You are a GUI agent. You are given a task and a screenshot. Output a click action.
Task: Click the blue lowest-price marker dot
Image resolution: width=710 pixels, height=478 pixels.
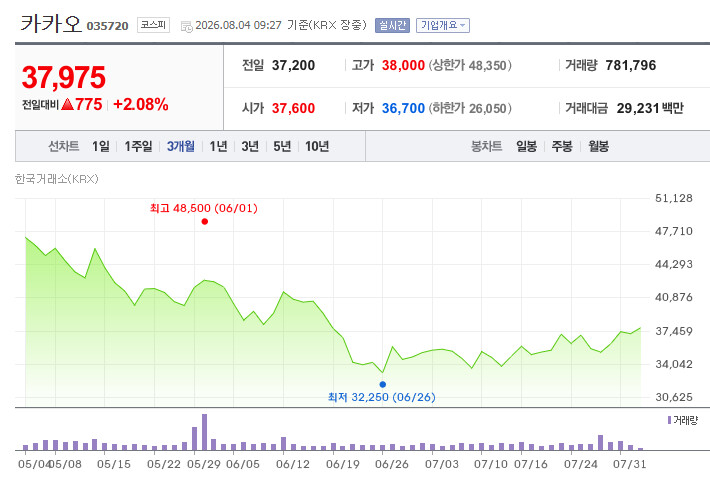coord(383,384)
